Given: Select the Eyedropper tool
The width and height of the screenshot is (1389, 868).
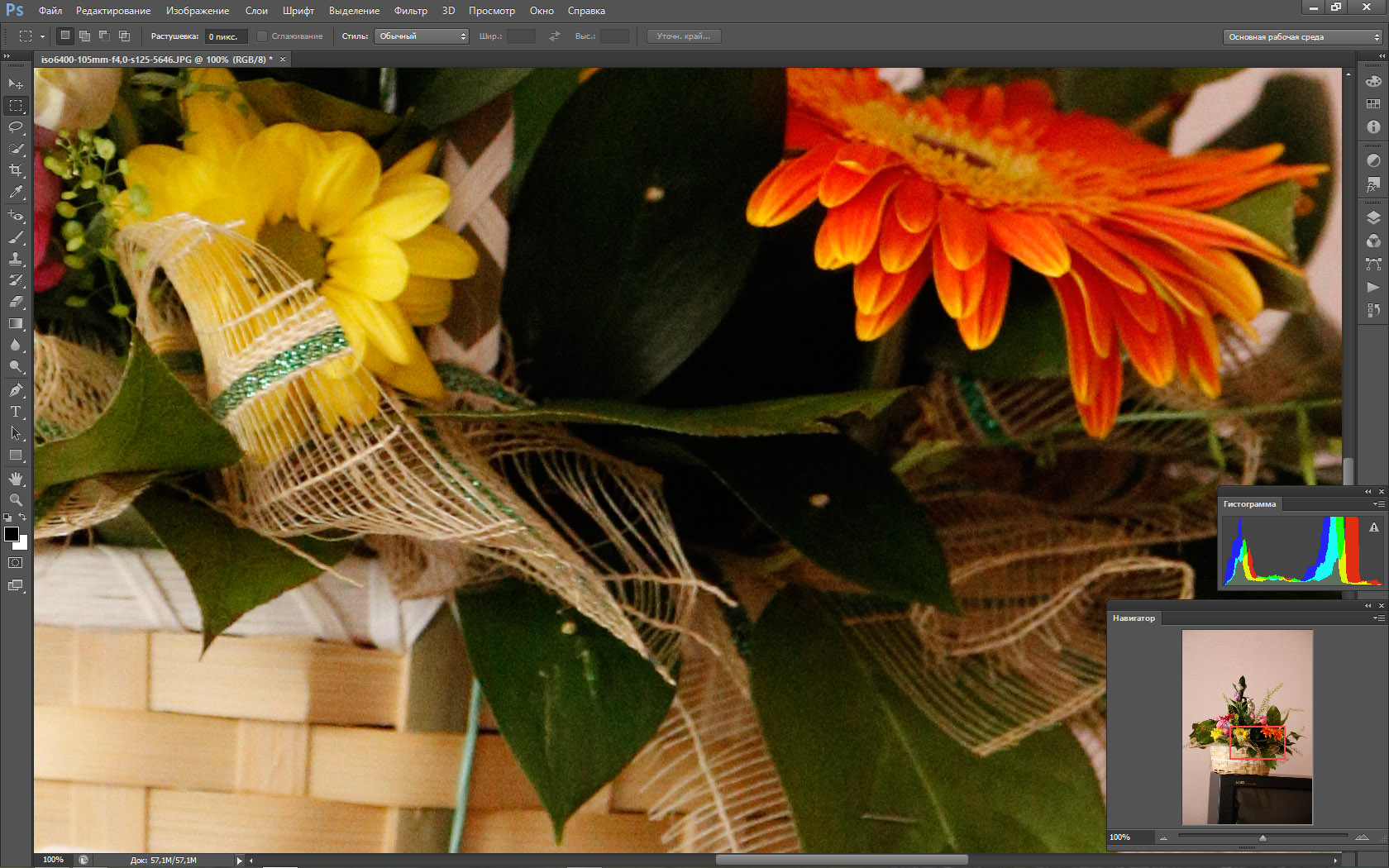Looking at the screenshot, I should [x=16, y=192].
